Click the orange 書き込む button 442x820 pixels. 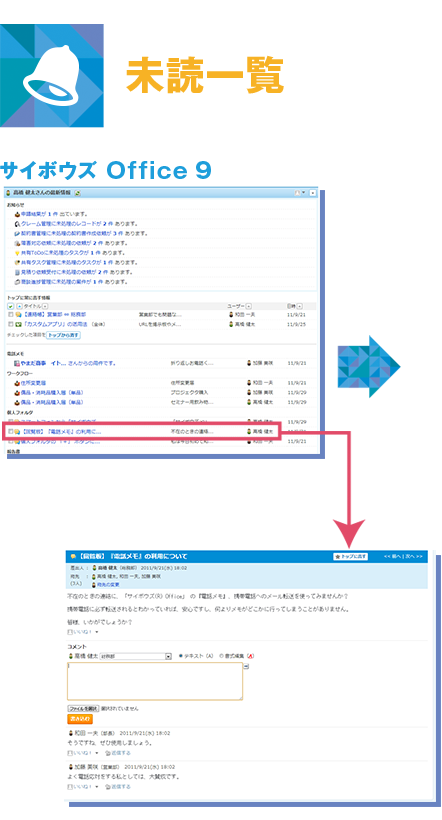pos(80,719)
